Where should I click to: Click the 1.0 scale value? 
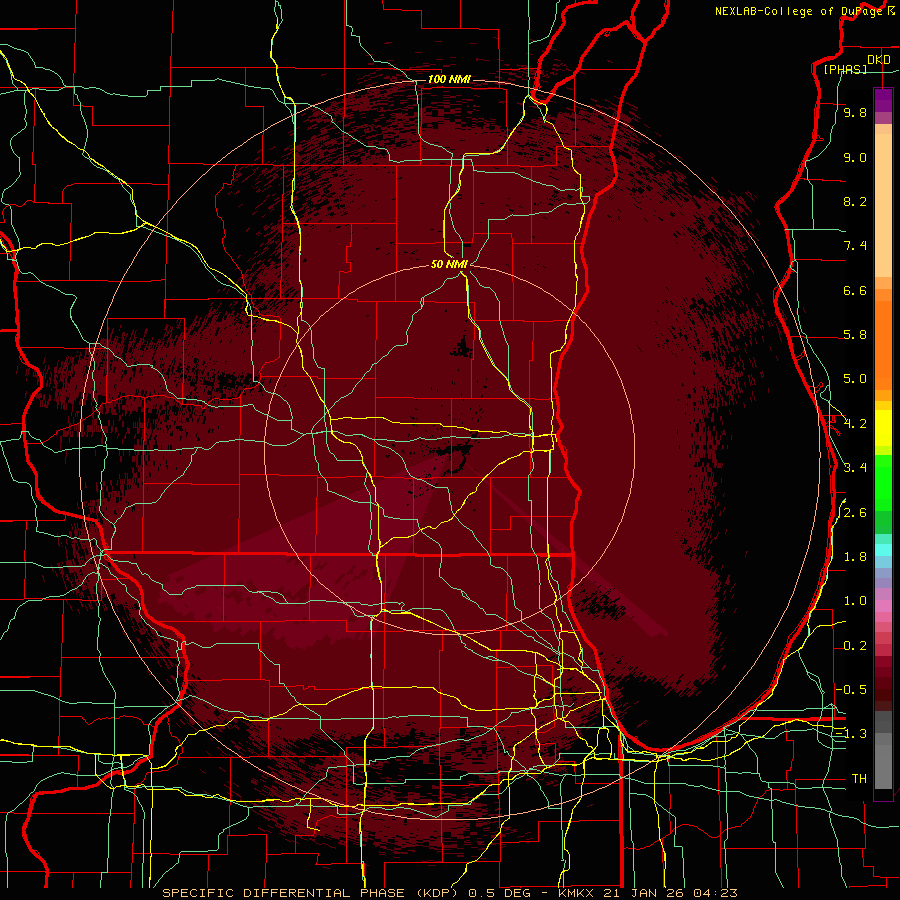coord(855,601)
